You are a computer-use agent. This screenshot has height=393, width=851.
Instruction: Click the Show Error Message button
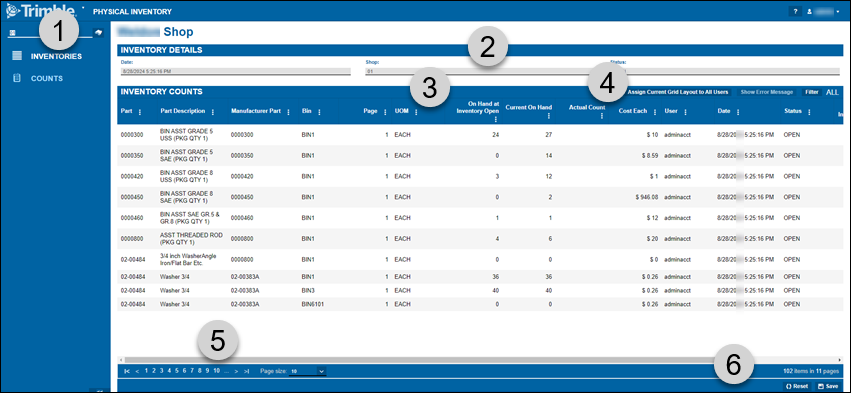pyautogui.click(x=767, y=92)
